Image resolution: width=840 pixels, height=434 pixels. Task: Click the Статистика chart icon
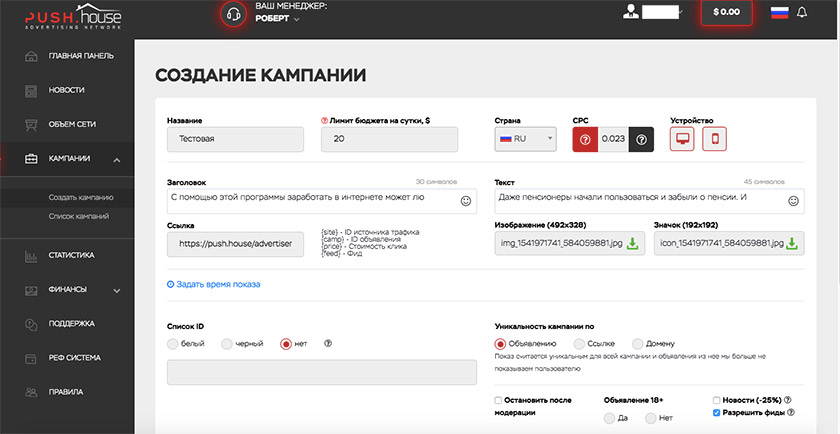pos(31,256)
